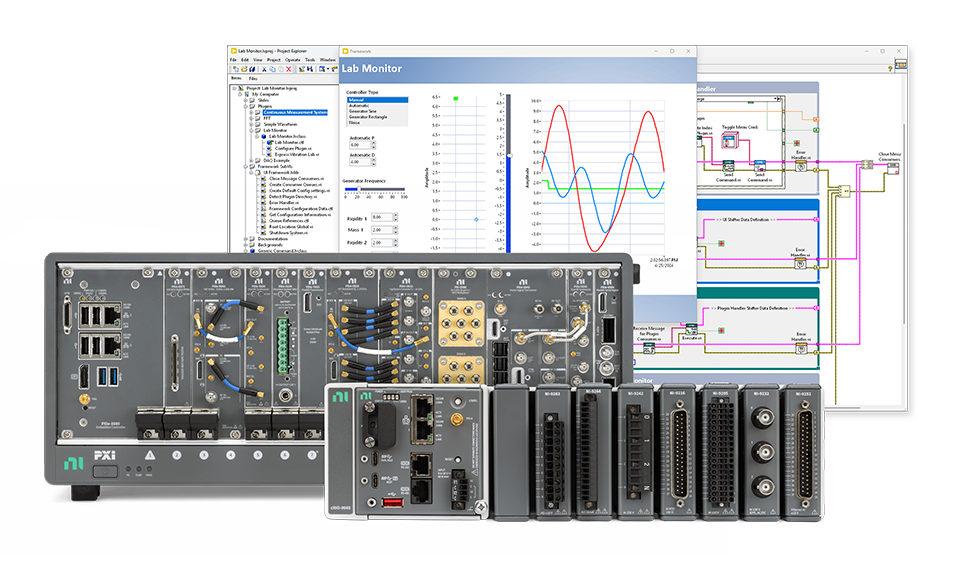This screenshot has height=561, width=960.
Task: Expand FFT folder in project tree
Action: pyautogui.click(x=251, y=118)
